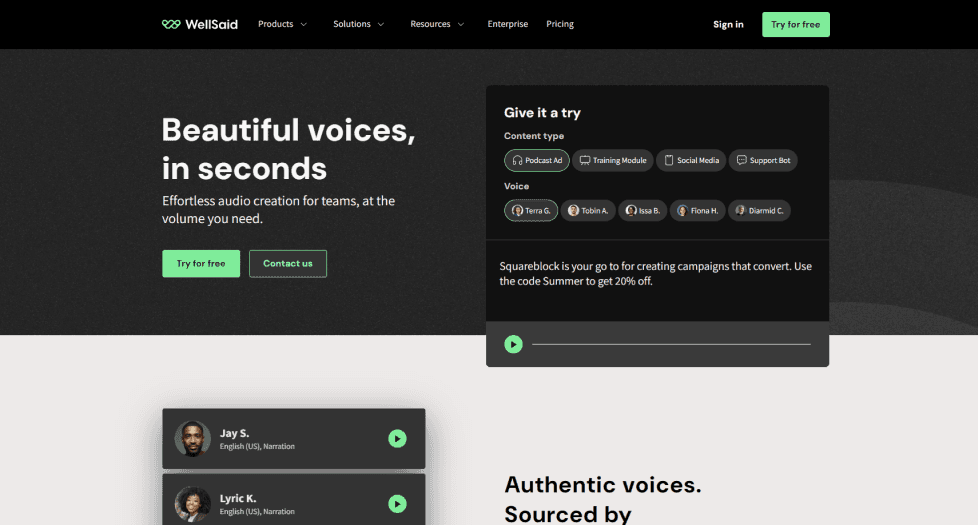Click the Jay S. name text
978x525 pixels.
point(235,433)
